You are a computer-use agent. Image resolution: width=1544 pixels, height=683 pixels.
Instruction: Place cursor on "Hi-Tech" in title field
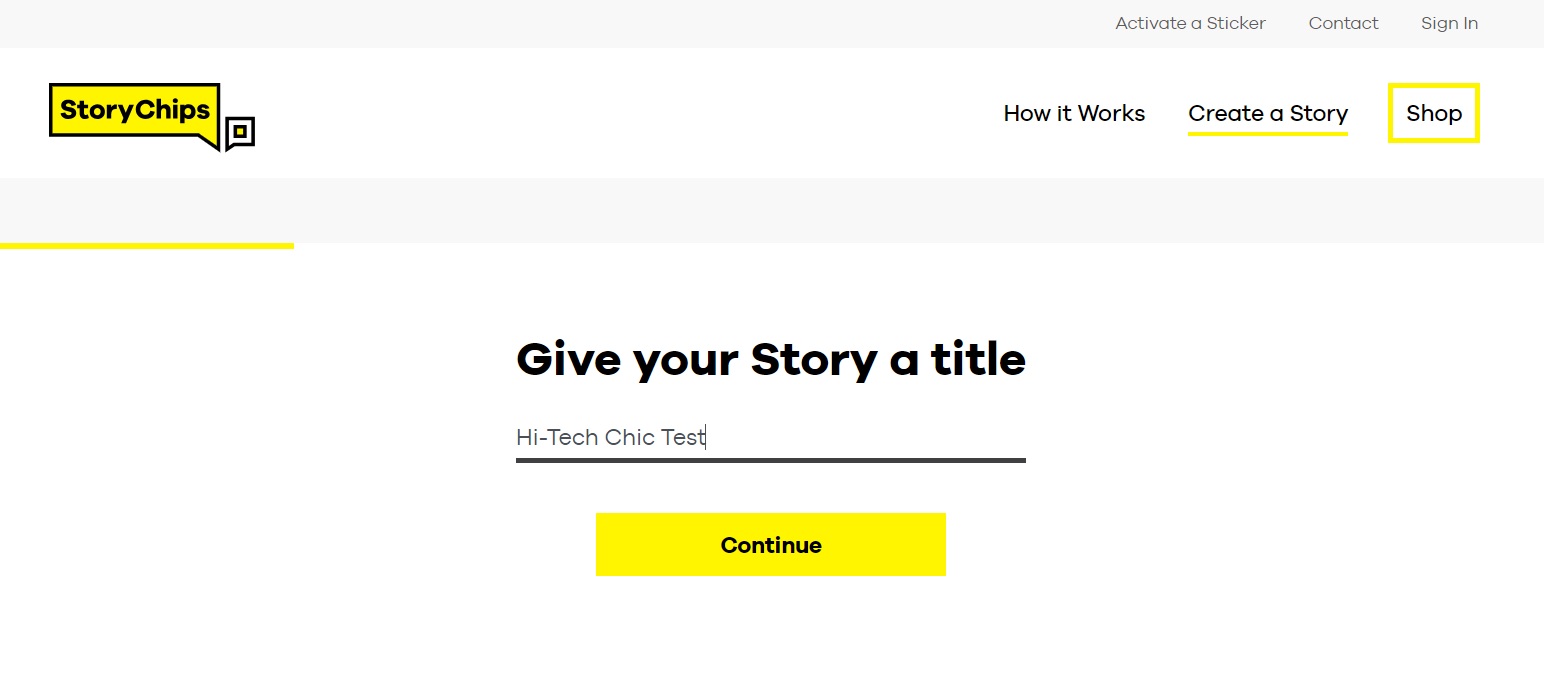(x=557, y=437)
